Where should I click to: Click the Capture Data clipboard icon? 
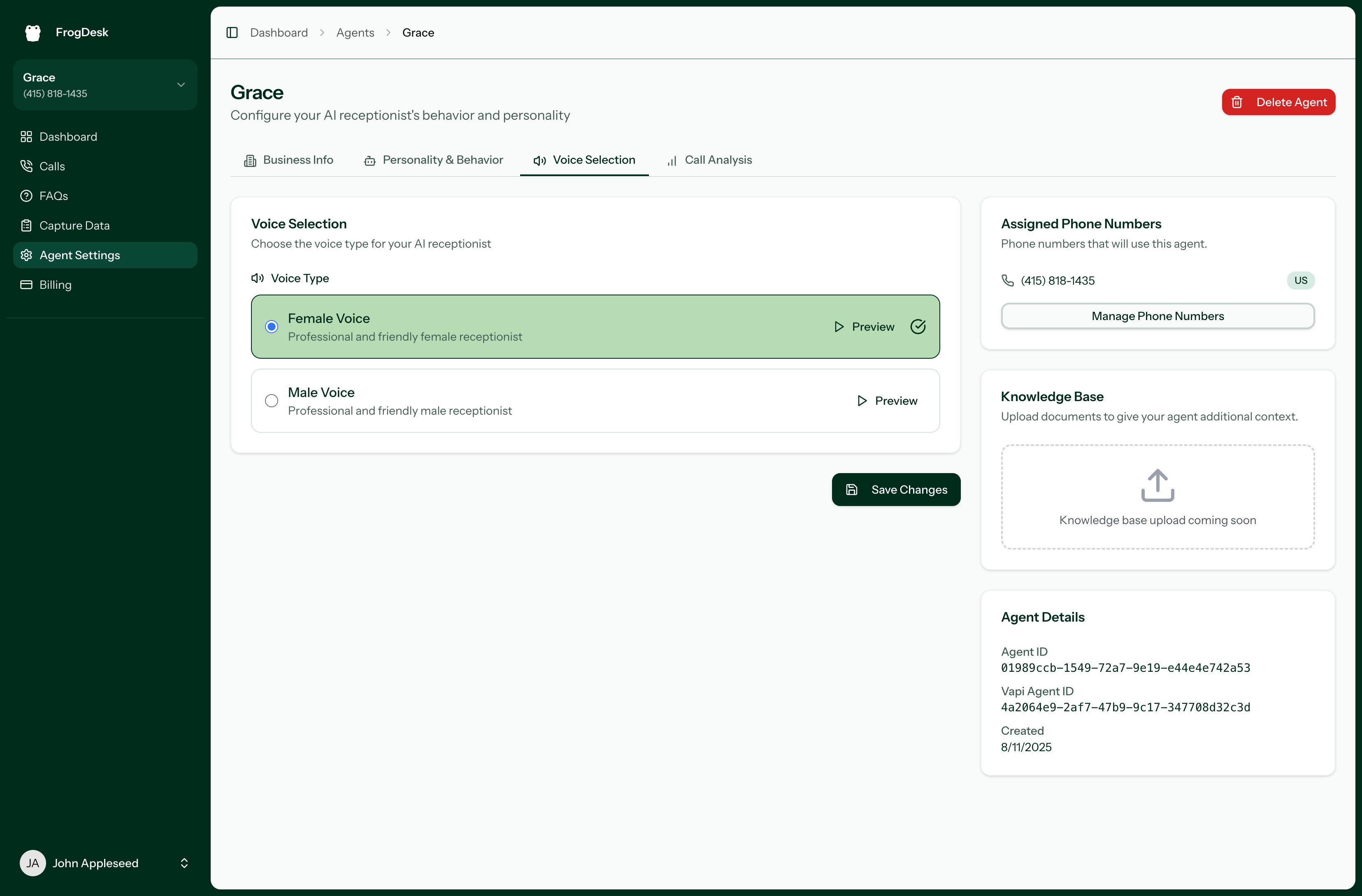(x=26, y=225)
